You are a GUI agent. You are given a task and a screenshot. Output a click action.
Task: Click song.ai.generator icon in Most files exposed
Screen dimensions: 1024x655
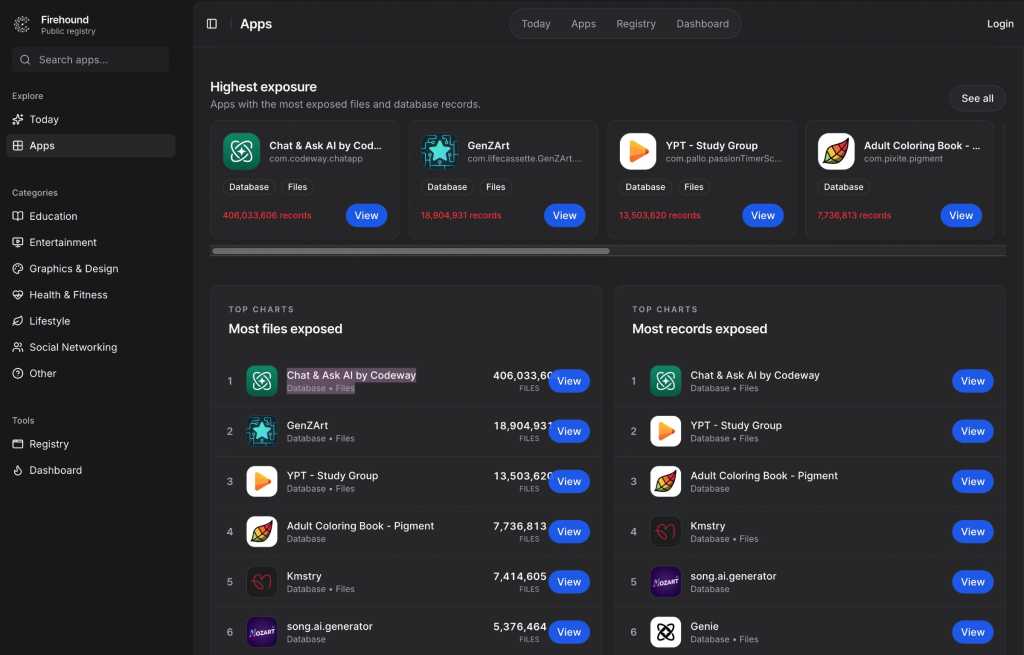coord(262,632)
